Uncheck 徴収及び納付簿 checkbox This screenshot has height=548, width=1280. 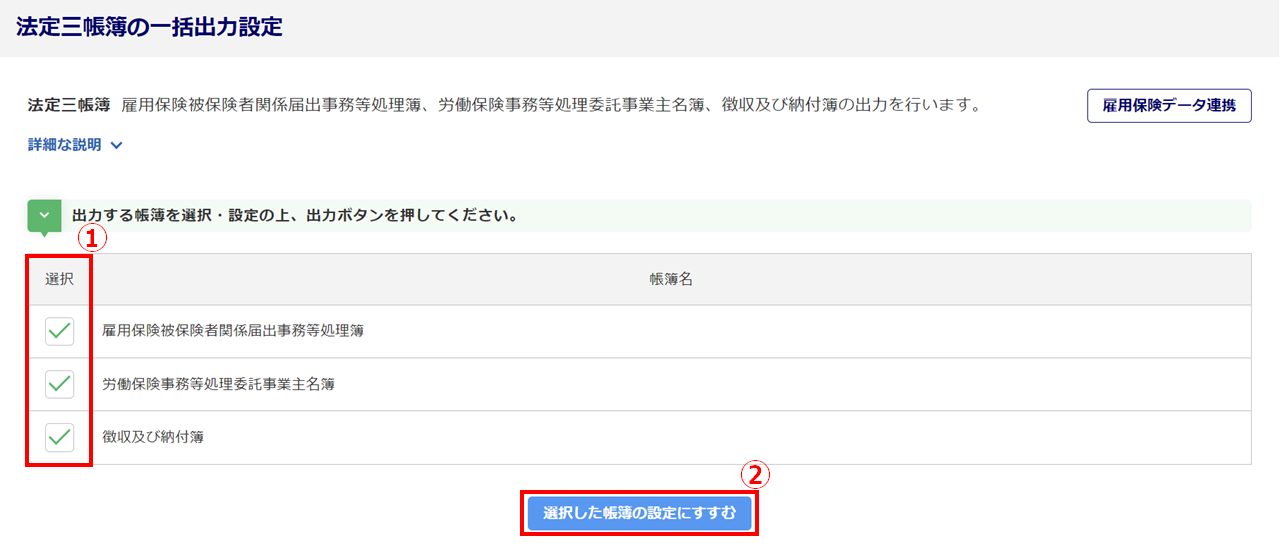(x=60, y=437)
